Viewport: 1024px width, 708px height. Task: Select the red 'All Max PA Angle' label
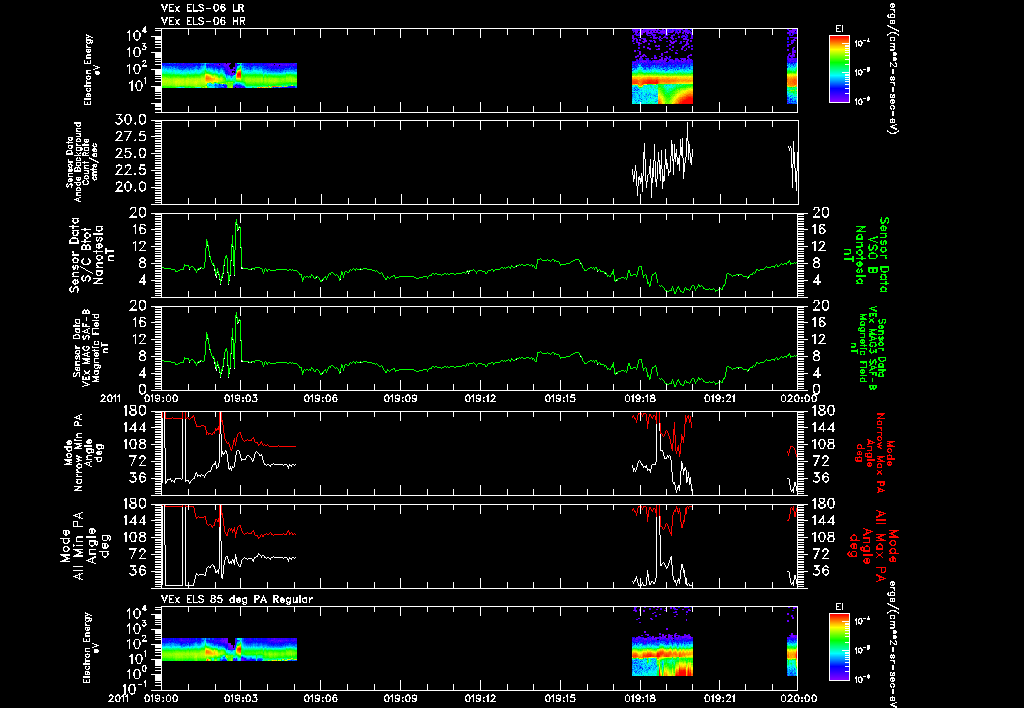coord(872,545)
